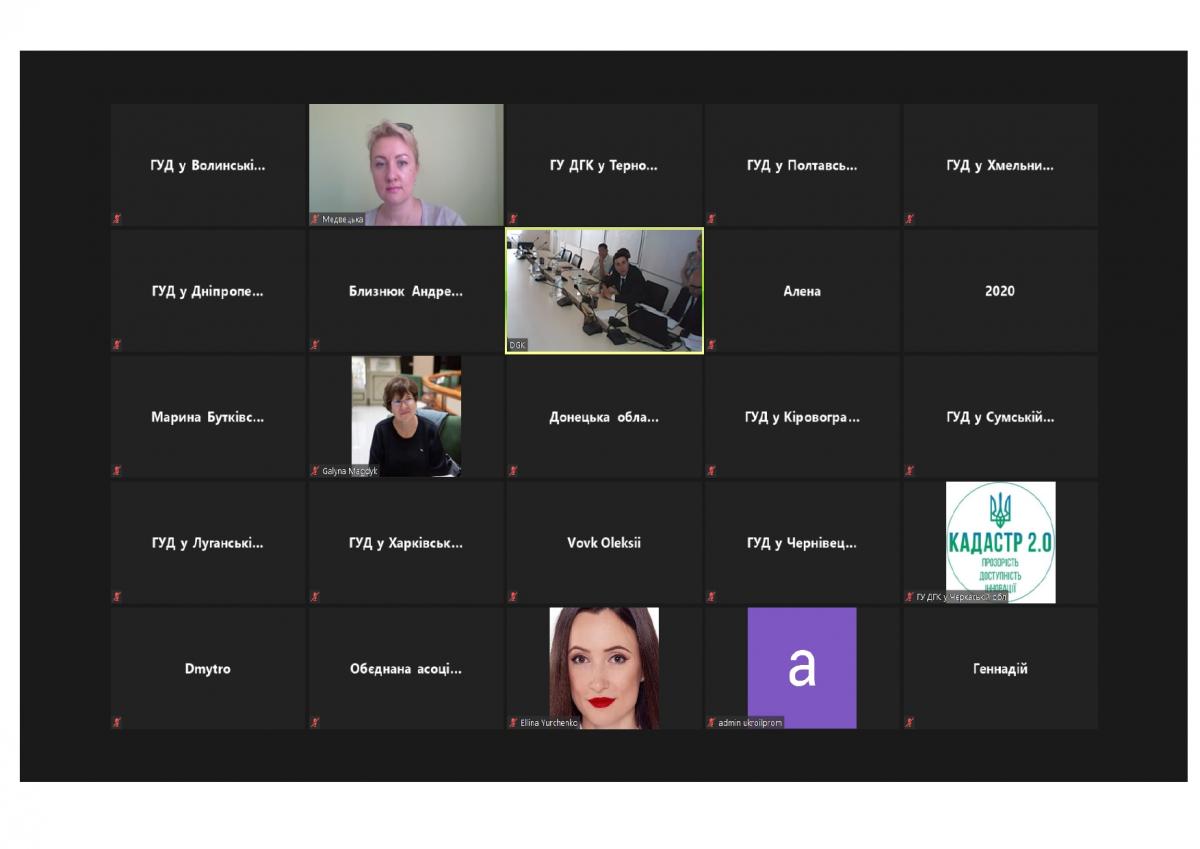Click the 'ГУД у Волинські...' participant tile

click(x=208, y=166)
